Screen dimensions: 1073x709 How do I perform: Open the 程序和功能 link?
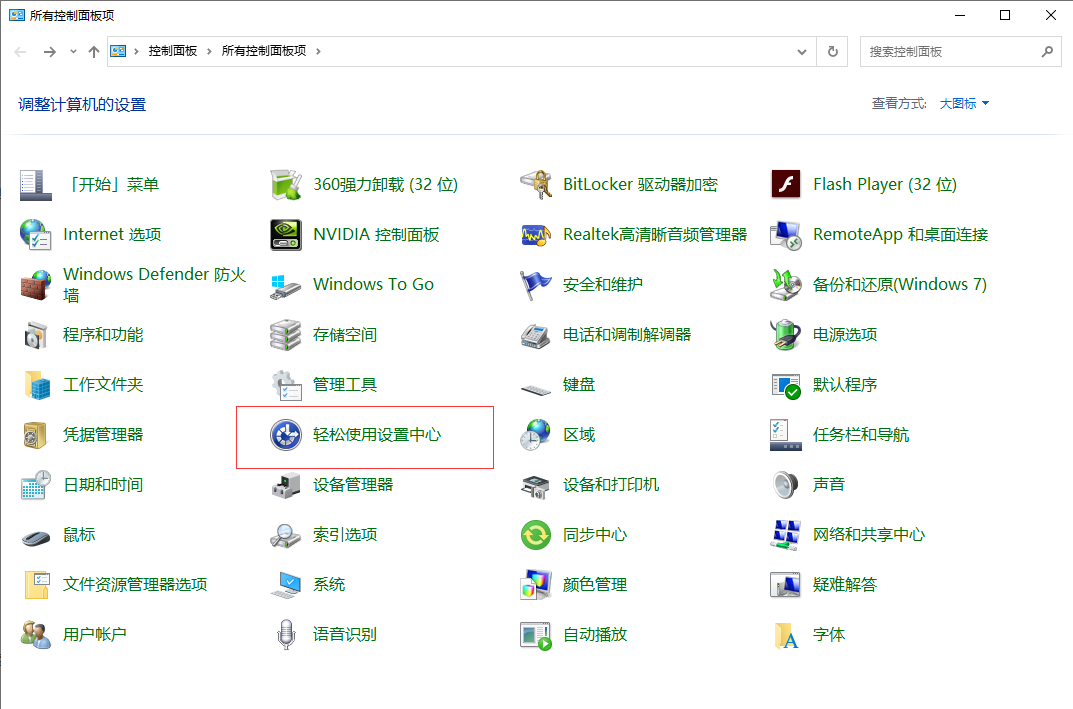(103, 335)
